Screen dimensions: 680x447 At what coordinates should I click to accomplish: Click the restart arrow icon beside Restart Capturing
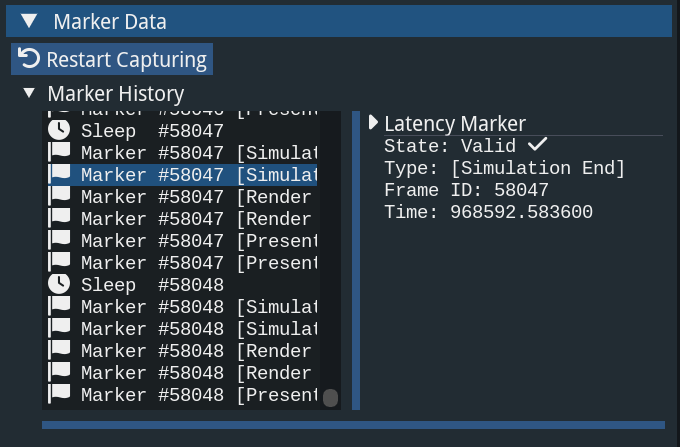30,59
